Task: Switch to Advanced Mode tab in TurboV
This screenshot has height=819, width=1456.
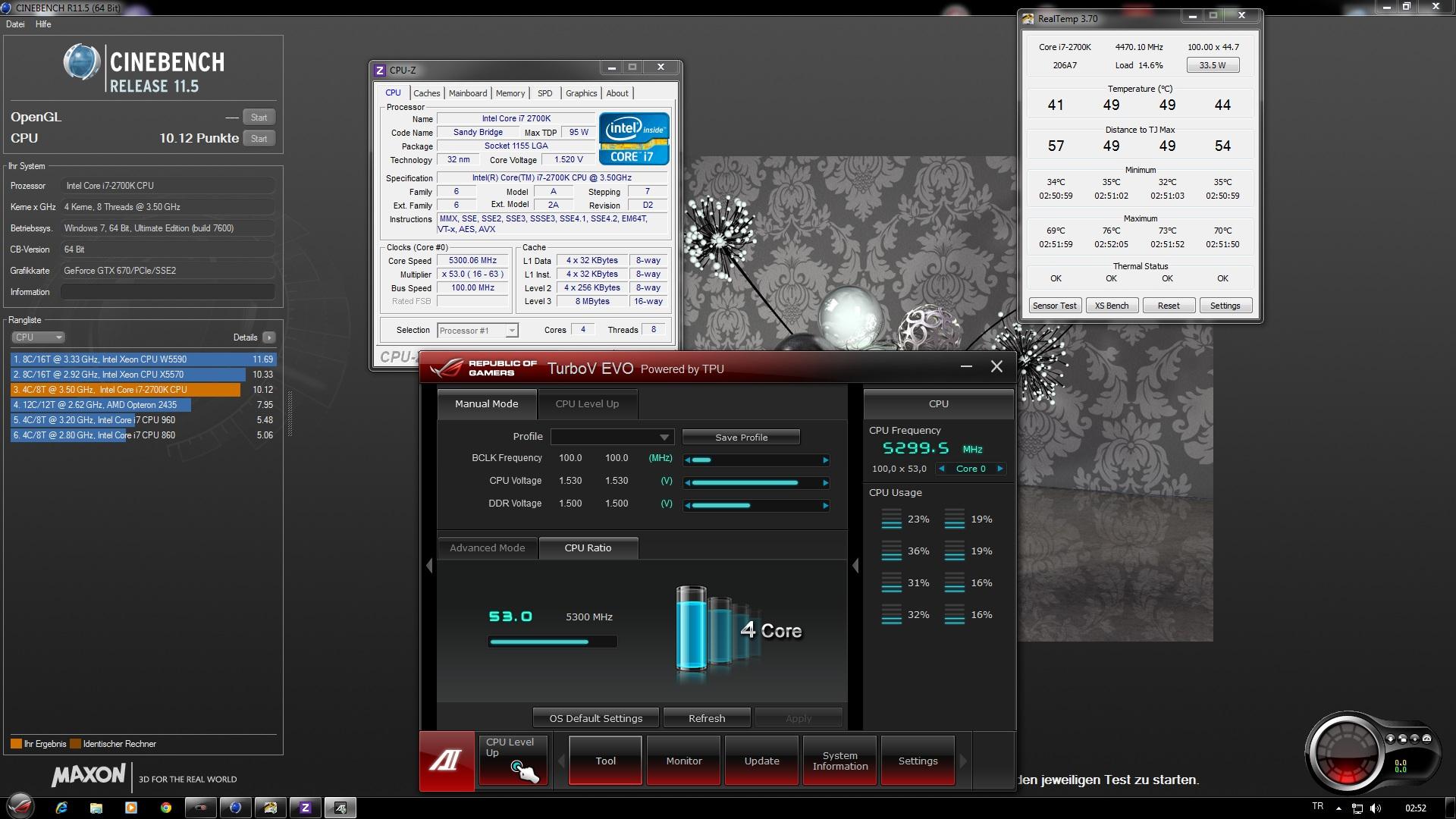Action: 487,548
